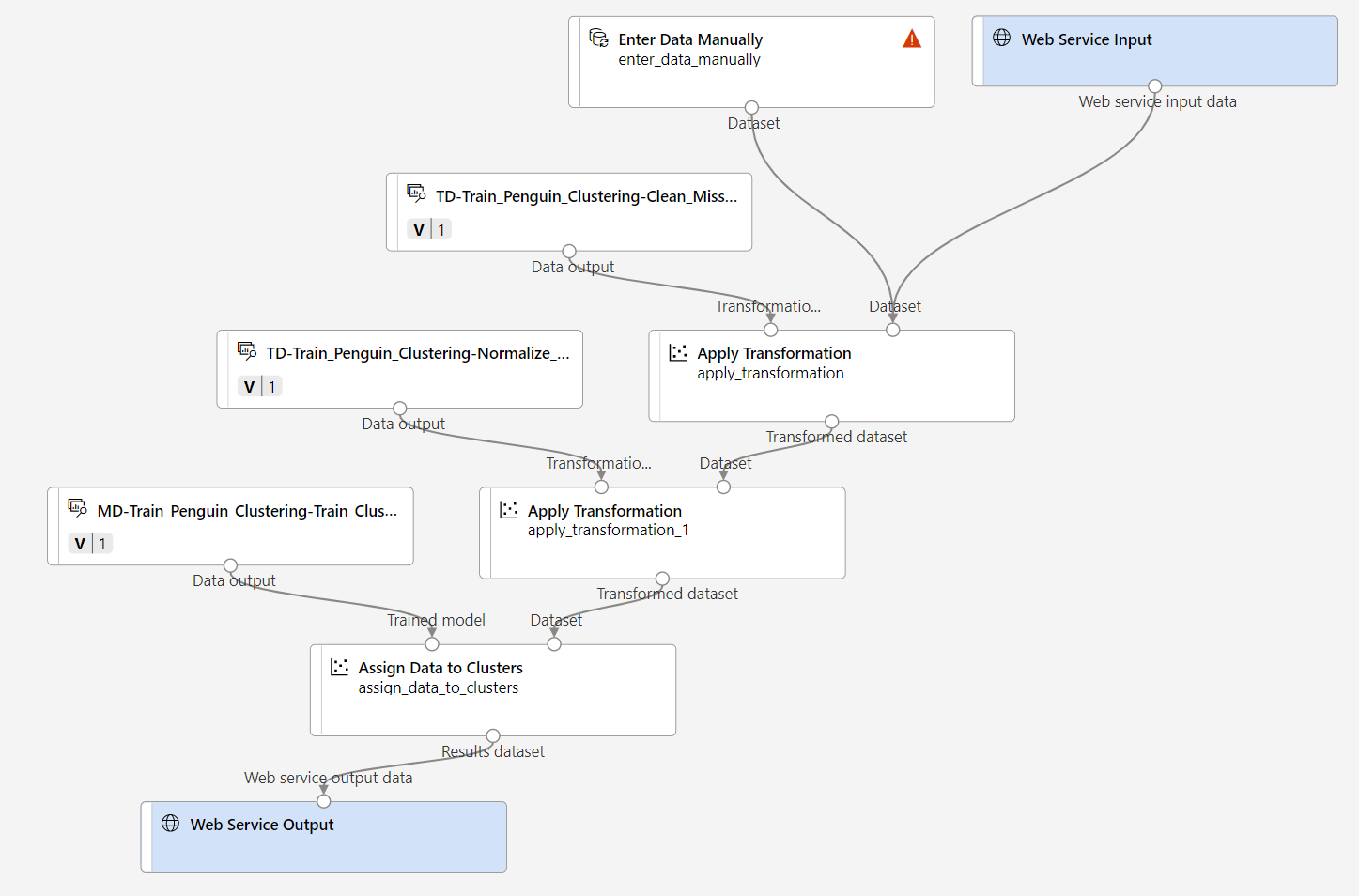The height and width of the screenshot is (896, 1359).
Task: Click the Clean_Miss transformation dataset icon
Action: tap(416, 193)
